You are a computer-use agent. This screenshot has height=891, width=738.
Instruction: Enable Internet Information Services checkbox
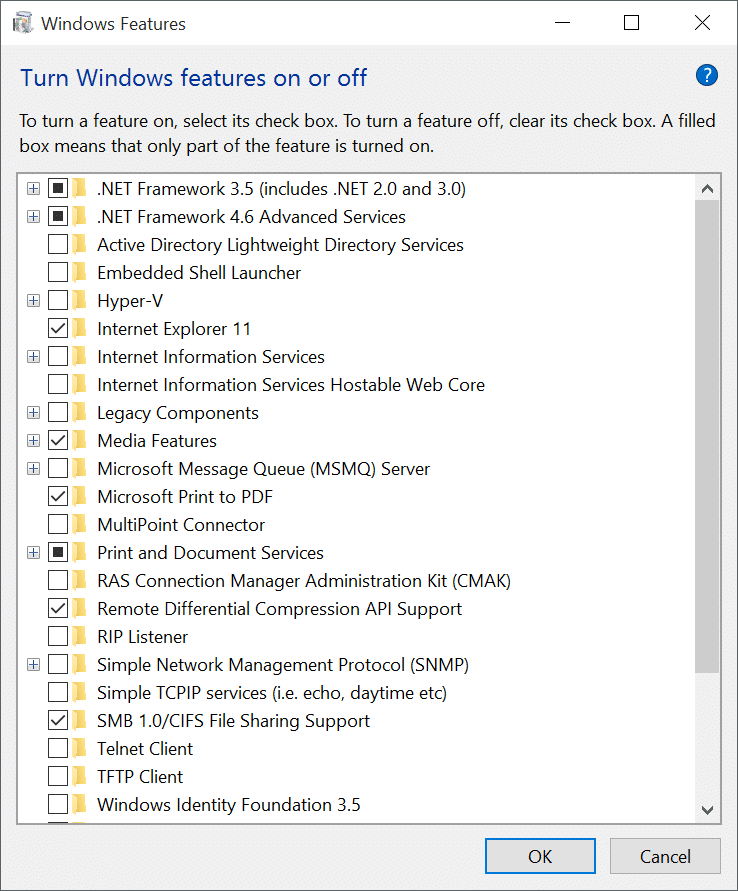[x=58, y=356]
